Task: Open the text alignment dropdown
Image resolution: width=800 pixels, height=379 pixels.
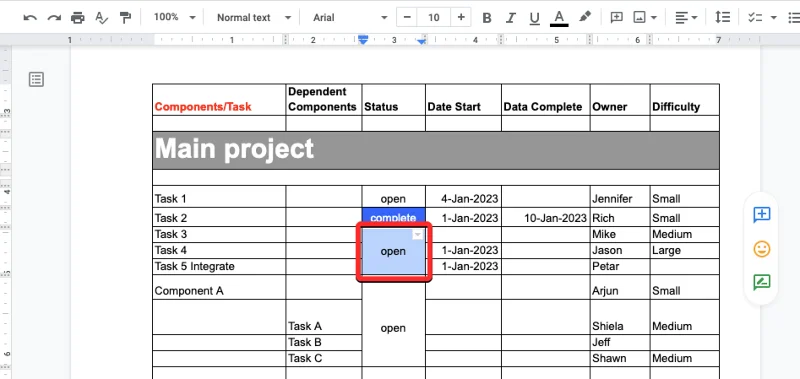Action: [686, 18]
